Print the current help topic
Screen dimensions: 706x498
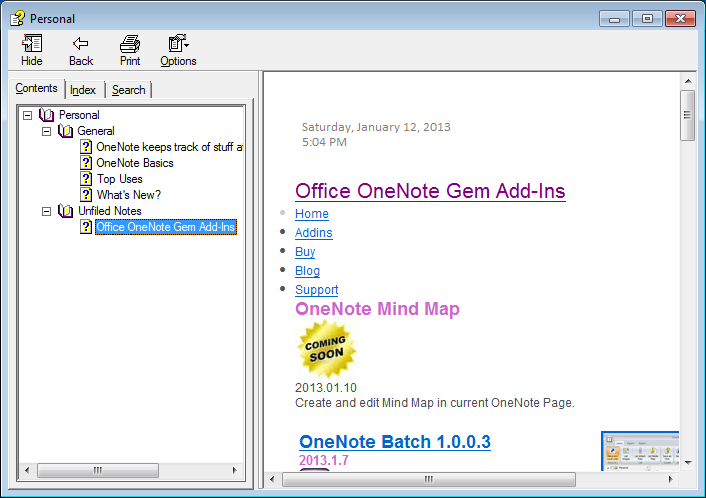click(130, 50)
